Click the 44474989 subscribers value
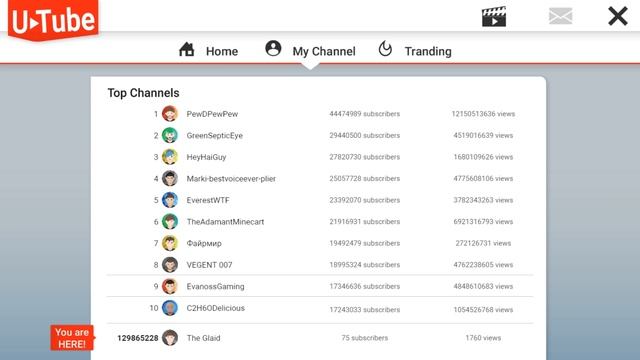Viewport: 640px width, 360px height. click(x=364, y=114)
